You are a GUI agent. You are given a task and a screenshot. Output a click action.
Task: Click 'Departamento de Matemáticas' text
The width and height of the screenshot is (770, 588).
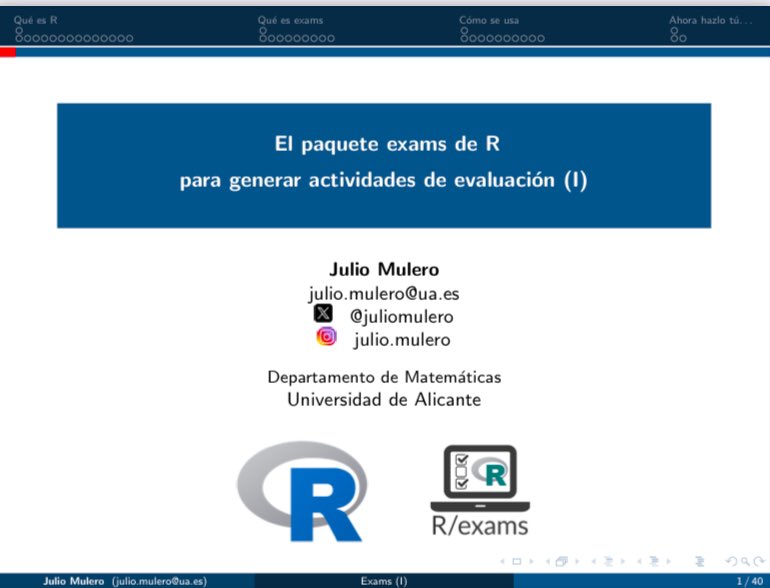pyautogui.click(x=384, y=377)
